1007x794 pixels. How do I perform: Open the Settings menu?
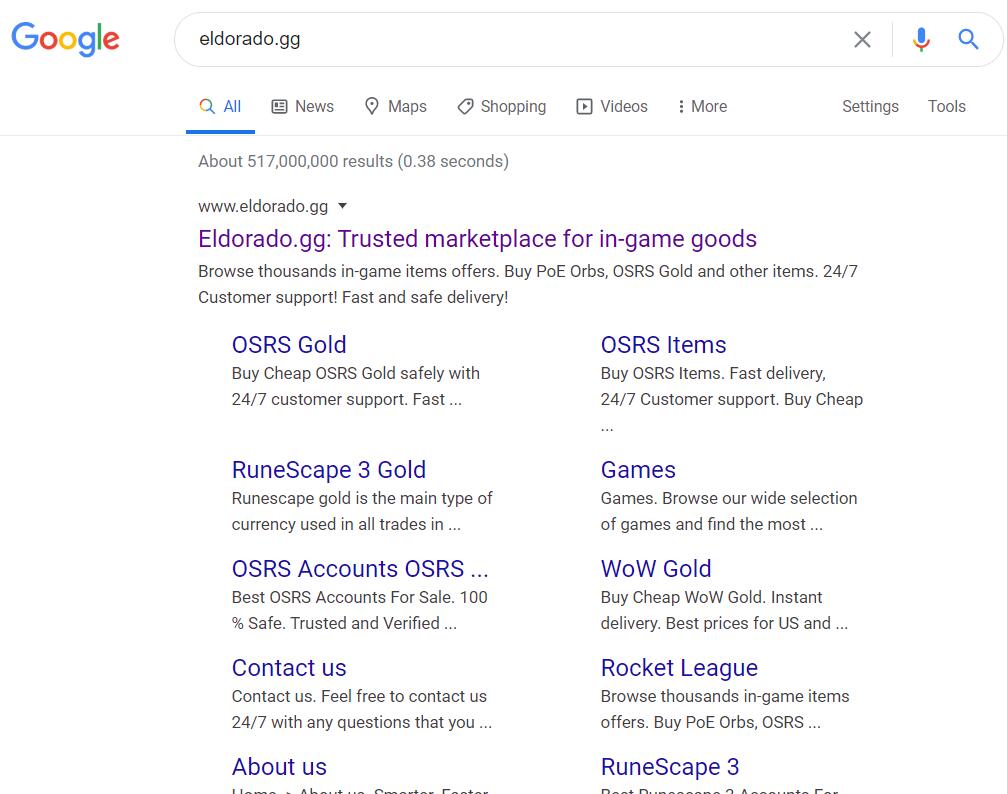870,106
